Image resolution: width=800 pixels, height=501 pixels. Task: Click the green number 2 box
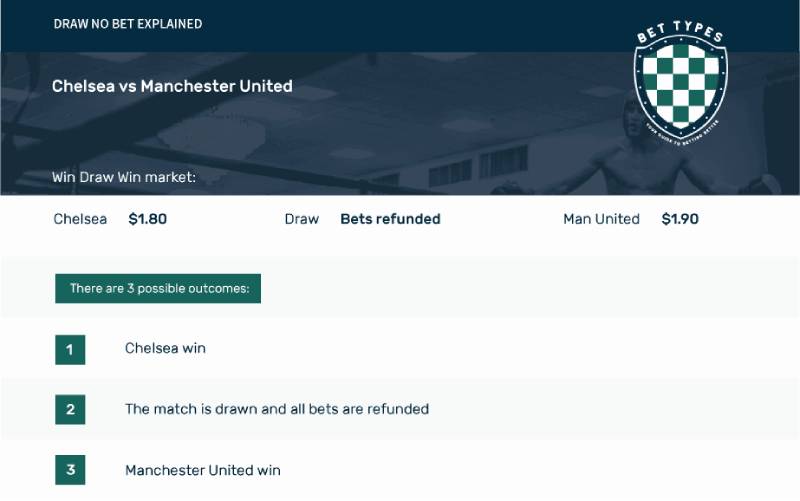tap(70, 409)
